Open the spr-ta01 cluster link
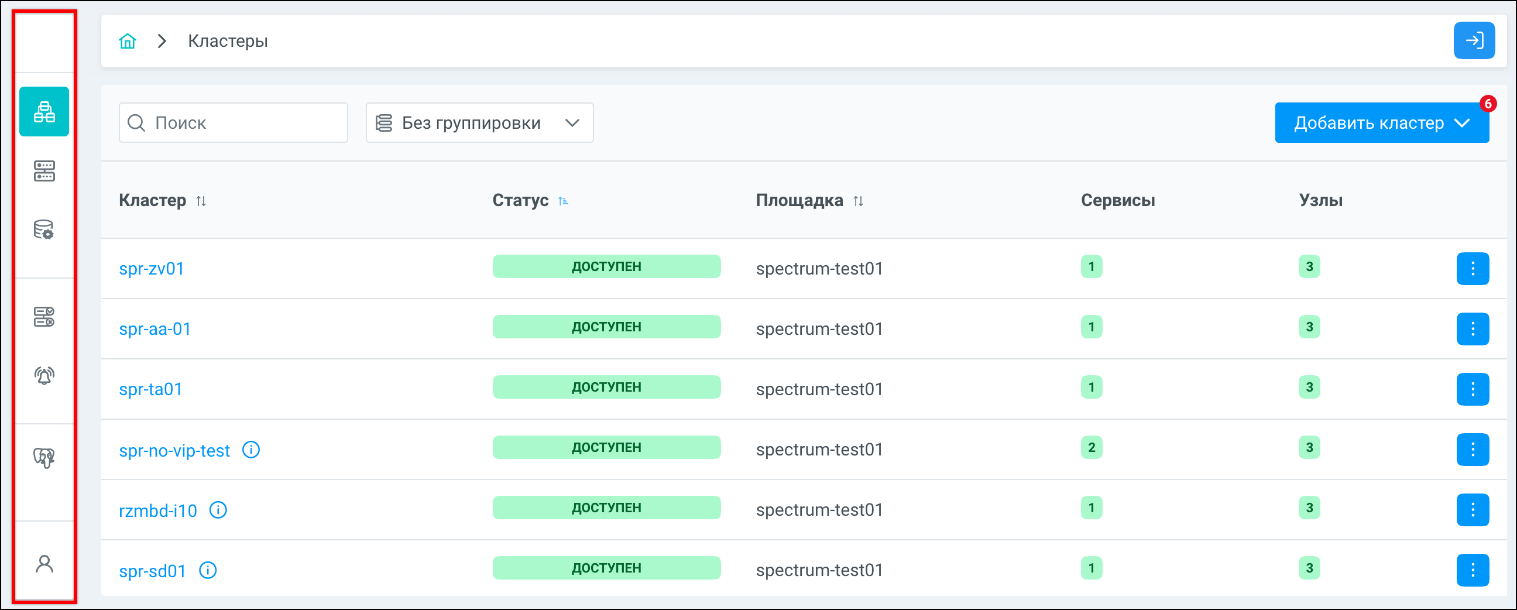The image size is (1517, 610). (151, 389)
